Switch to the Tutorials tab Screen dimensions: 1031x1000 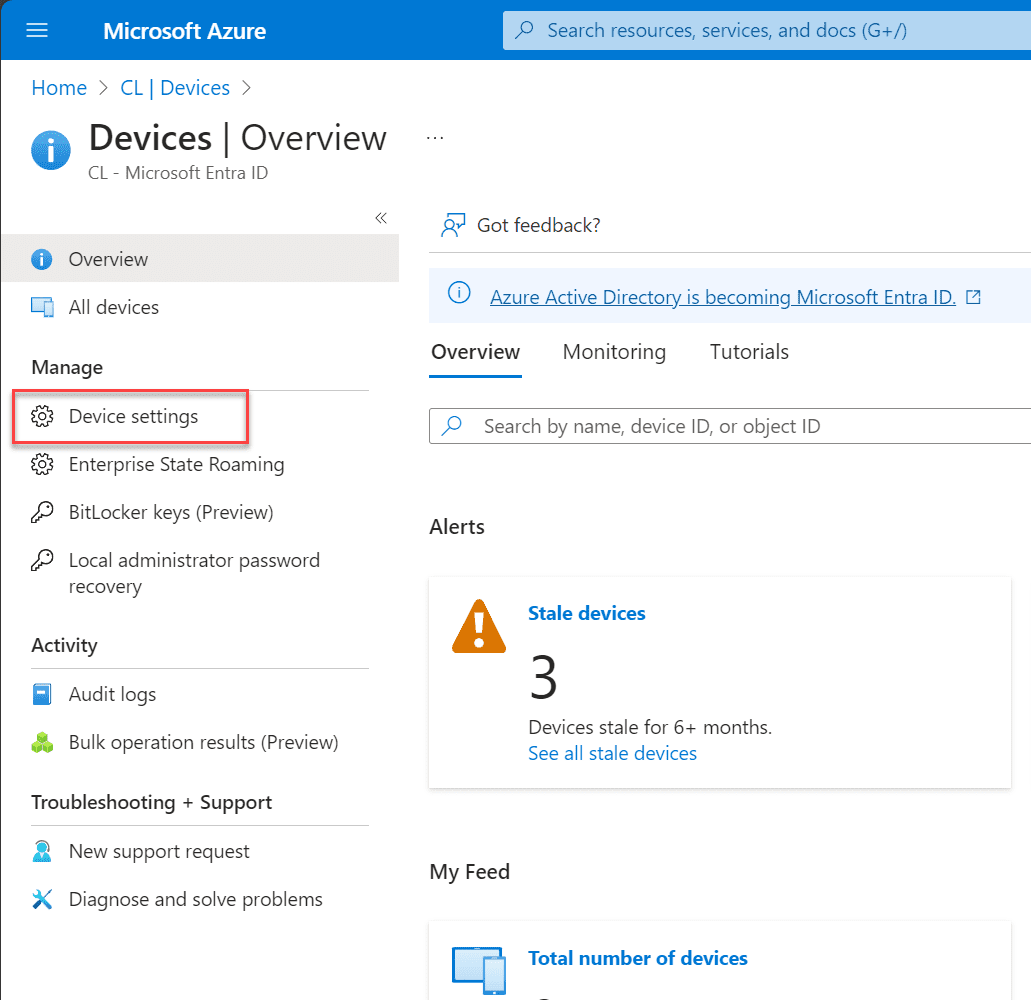pyautogui.click(x=749, y=352)
